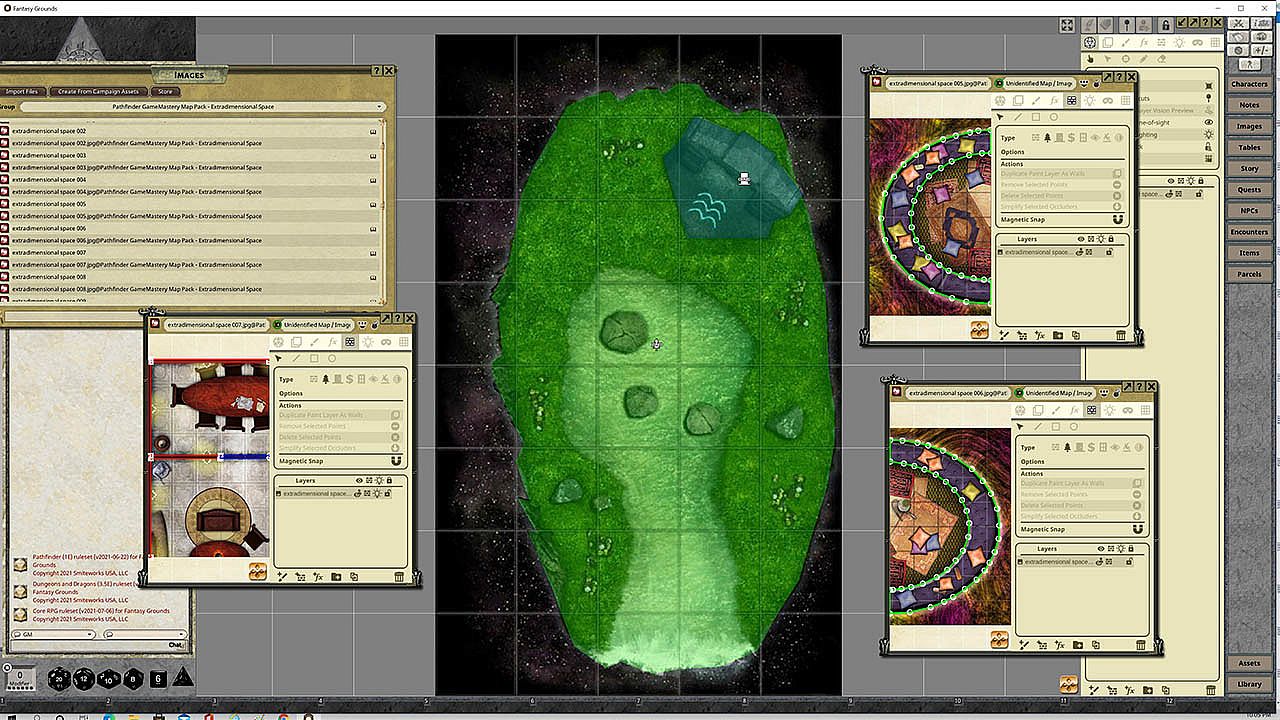Screen dimensions: 1280x720
Task: Click the add-fx icon at the 005 window bottom
Action: point(1040,335)
